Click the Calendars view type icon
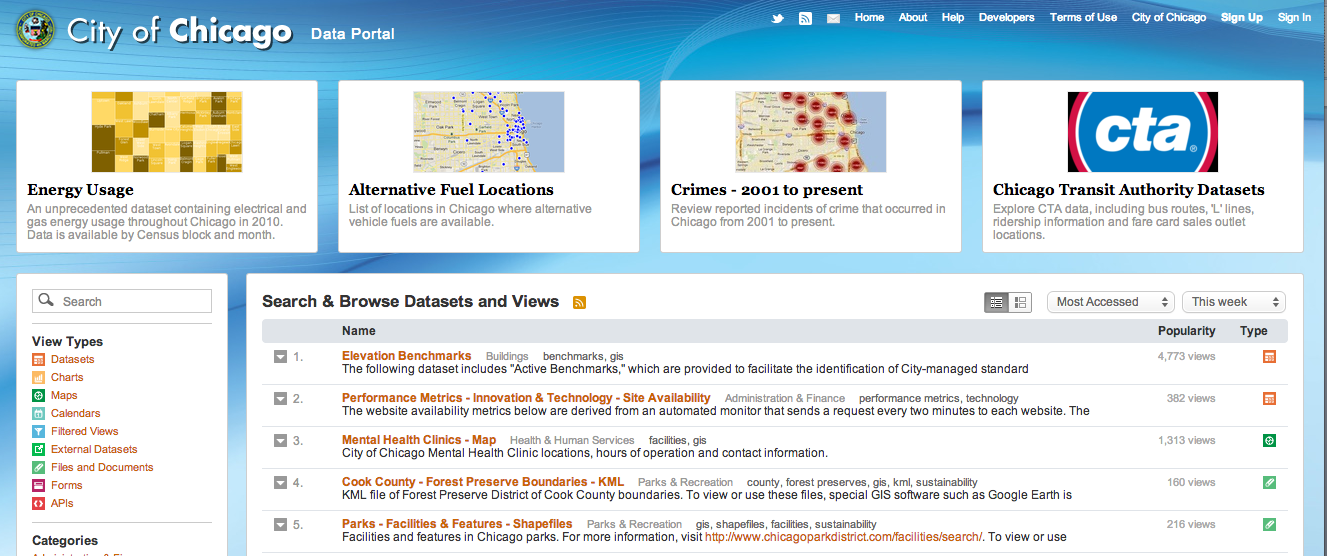Image resolution: width=1327 pixels, height=556 pixels. coord(39,413)
